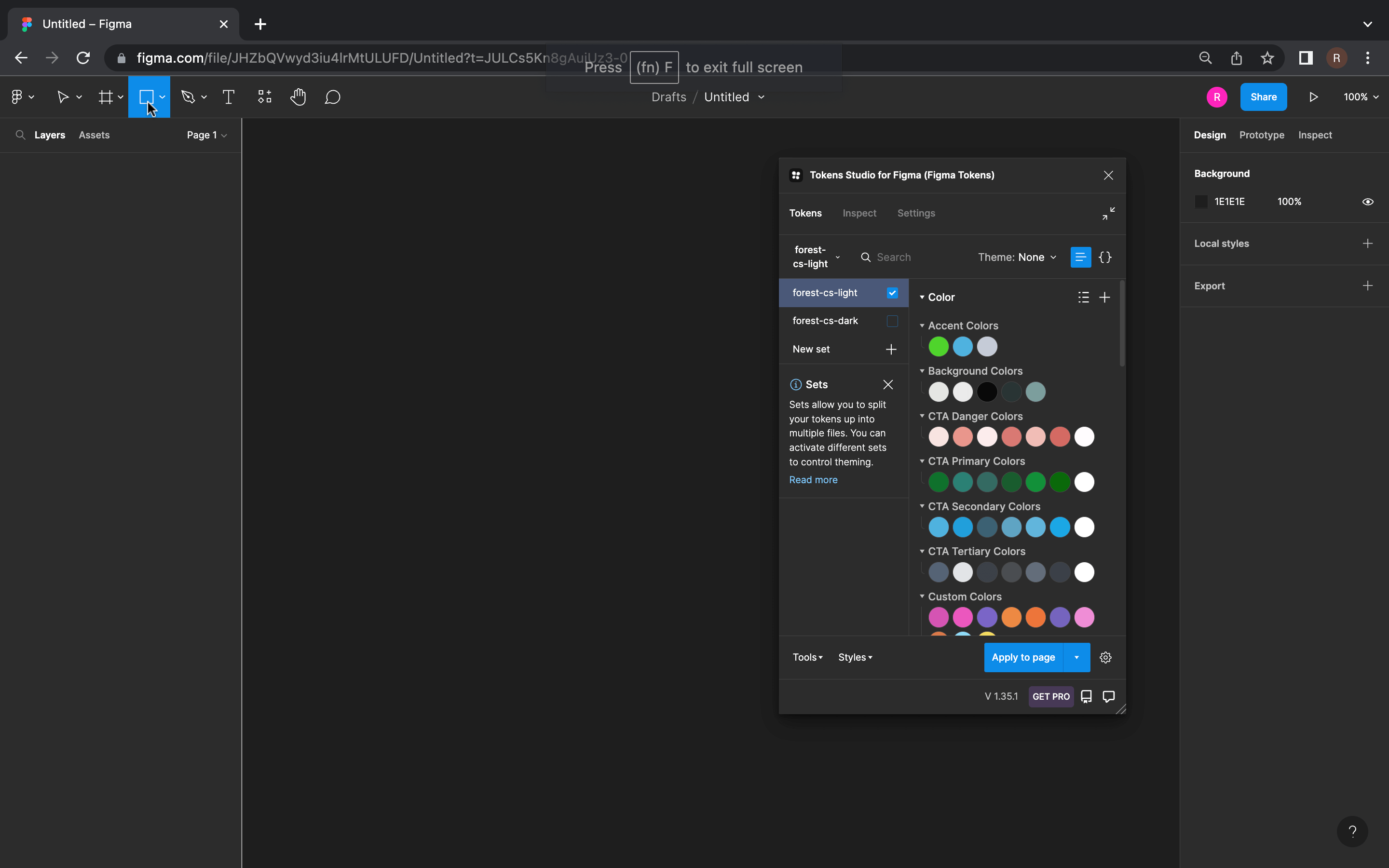Viewport: 1389px width, 868px height.
Task: Open the Page 1 dropdown
Action: pos(206,135)
